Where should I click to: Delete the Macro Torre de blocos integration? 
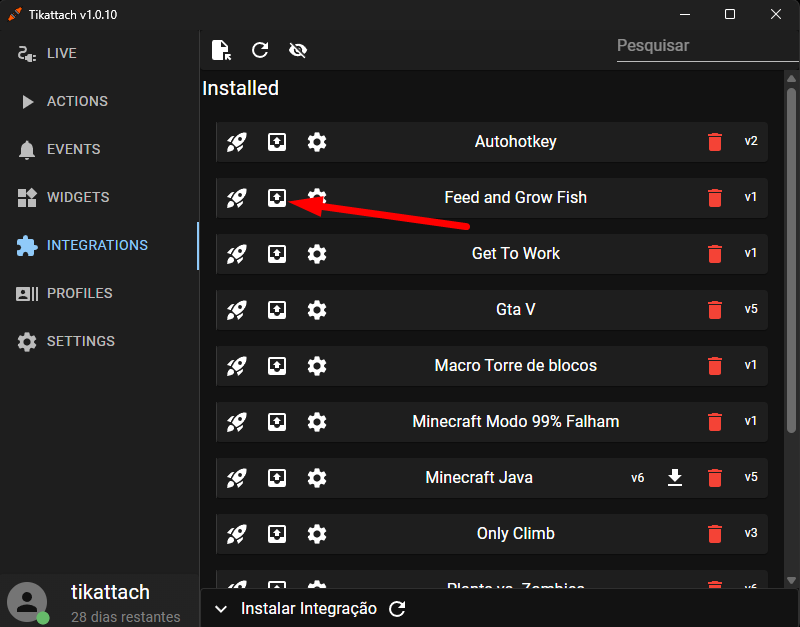coord(715,366)
